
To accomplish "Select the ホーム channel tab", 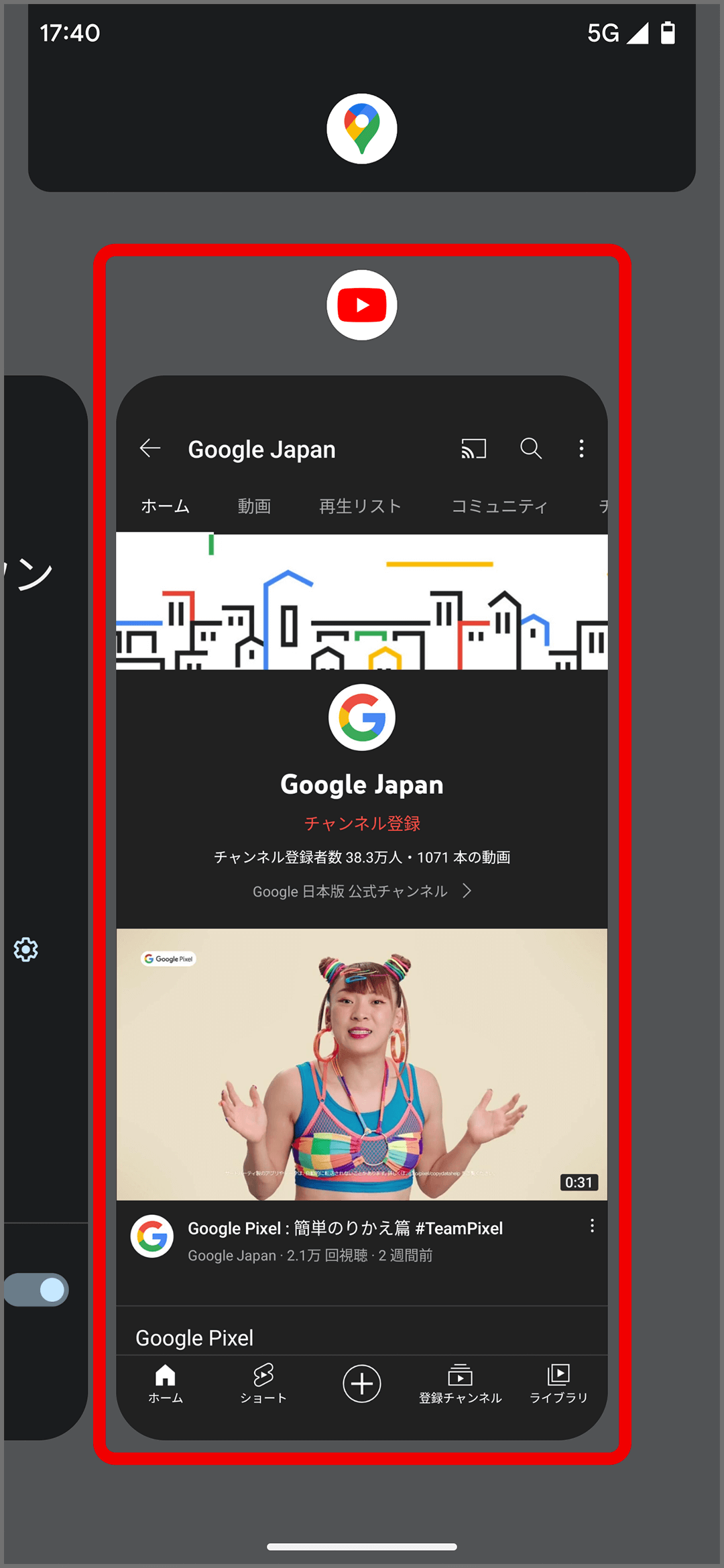I will click(166, 506).
